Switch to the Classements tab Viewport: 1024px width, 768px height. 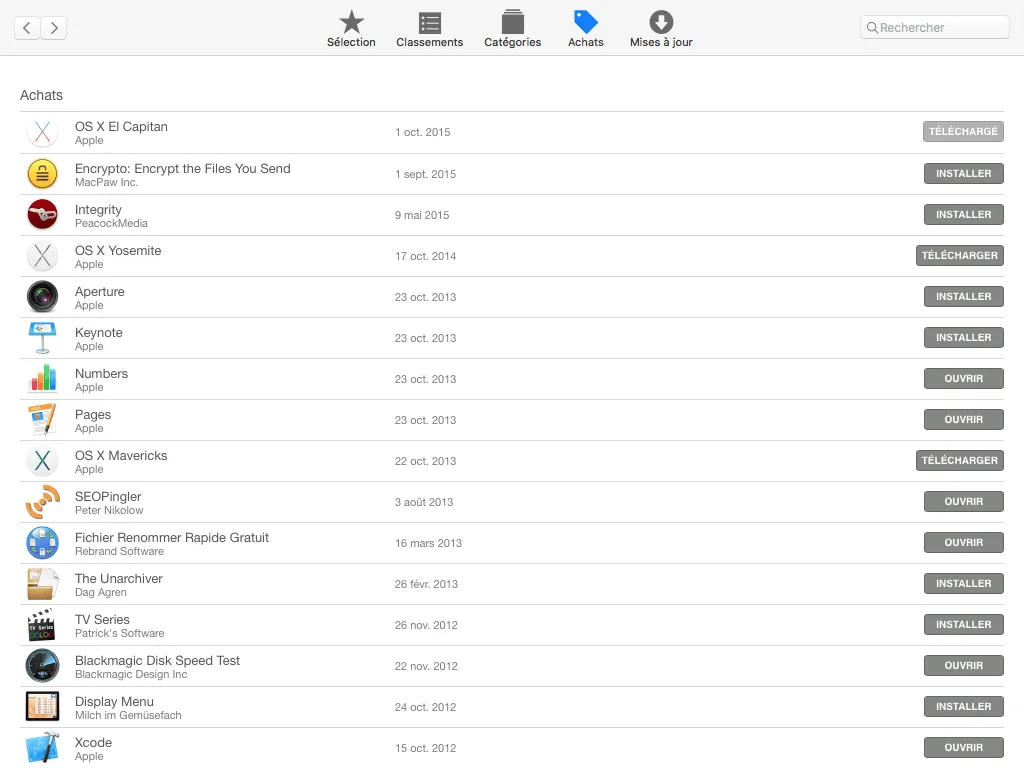429,29
